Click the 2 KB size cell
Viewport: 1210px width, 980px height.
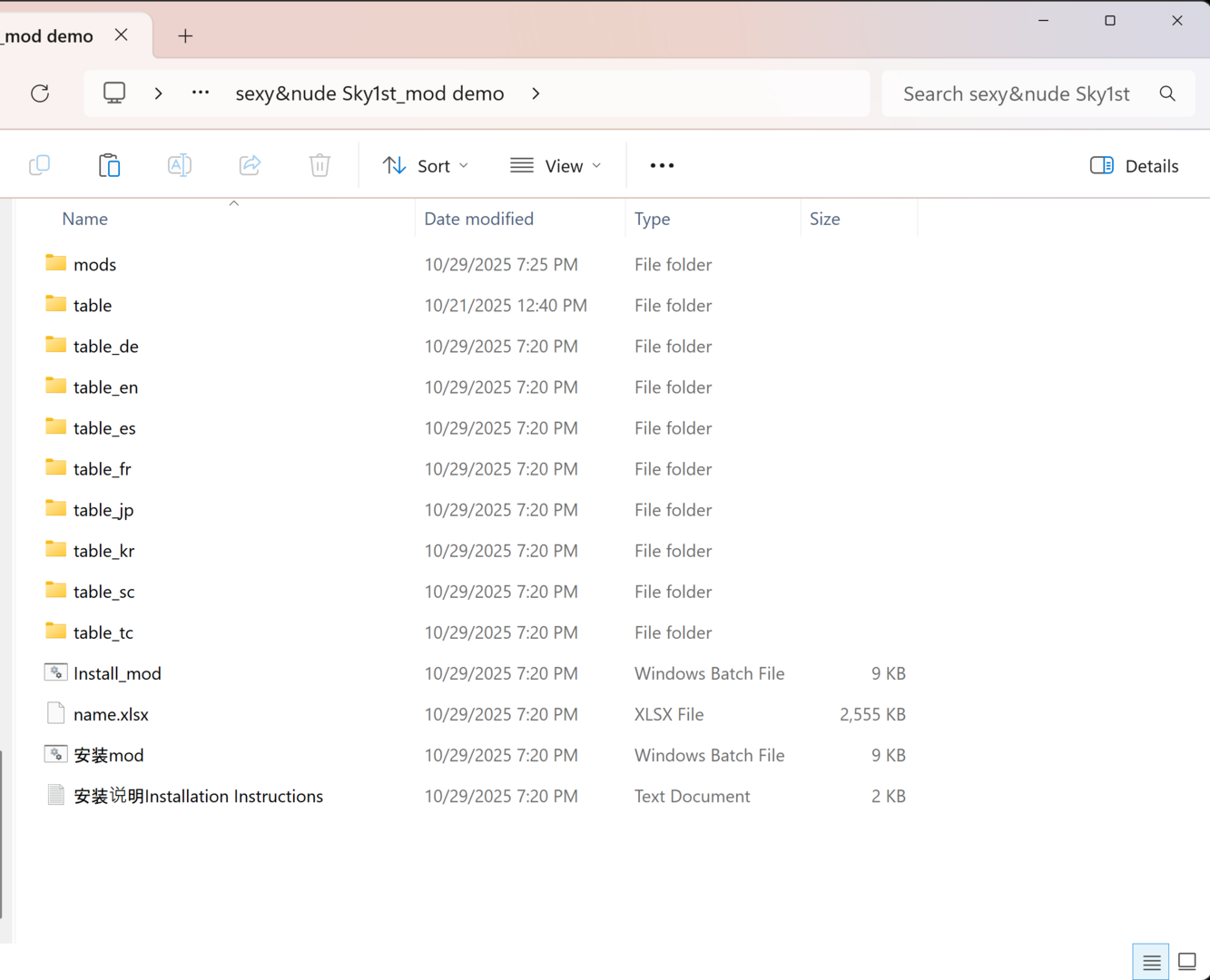click(x=888, y=796)
